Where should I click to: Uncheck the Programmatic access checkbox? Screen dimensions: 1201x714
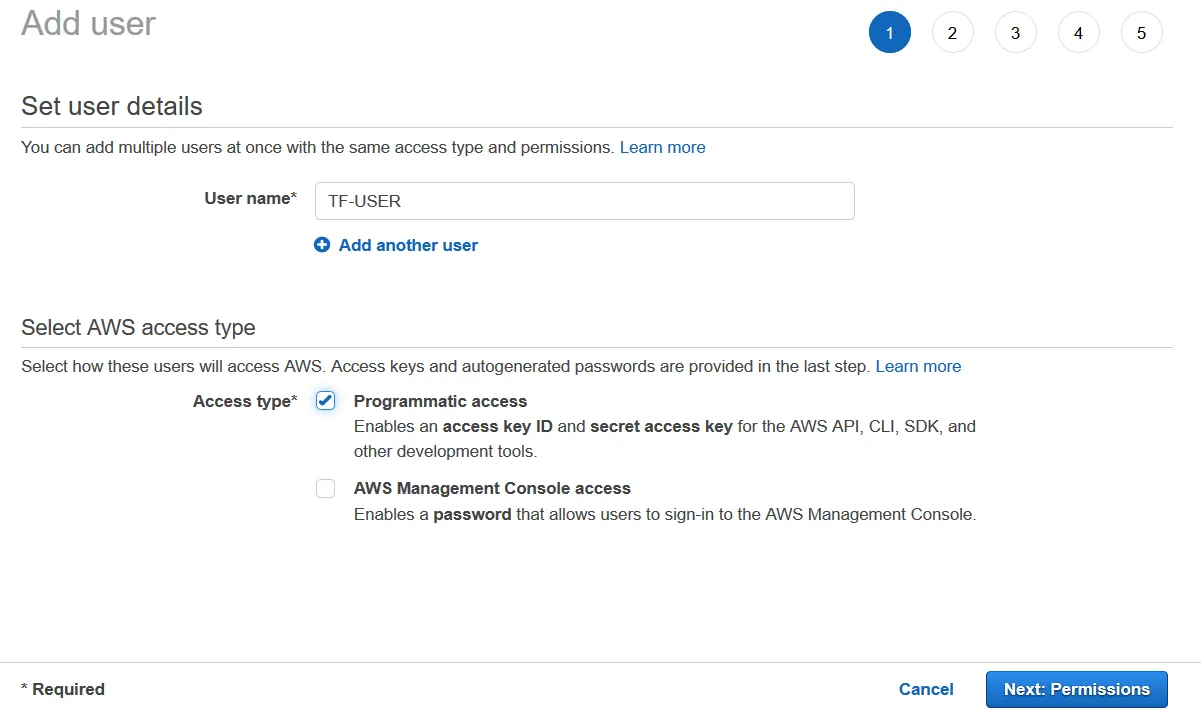click(x=325, y=401)
